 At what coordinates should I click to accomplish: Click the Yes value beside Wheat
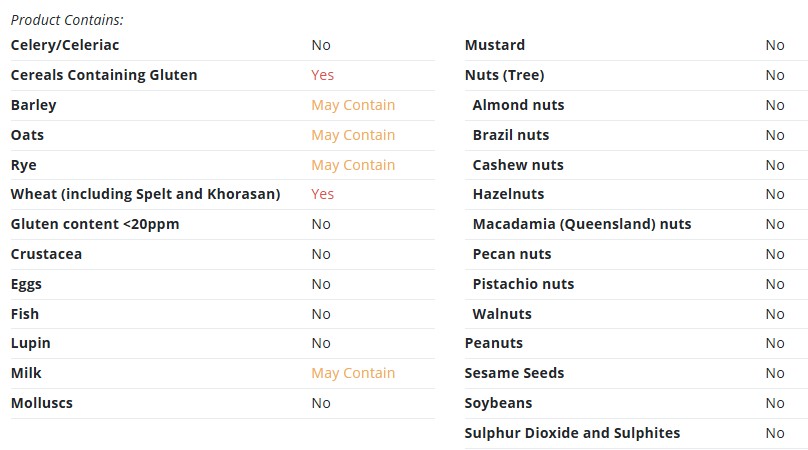323,194
